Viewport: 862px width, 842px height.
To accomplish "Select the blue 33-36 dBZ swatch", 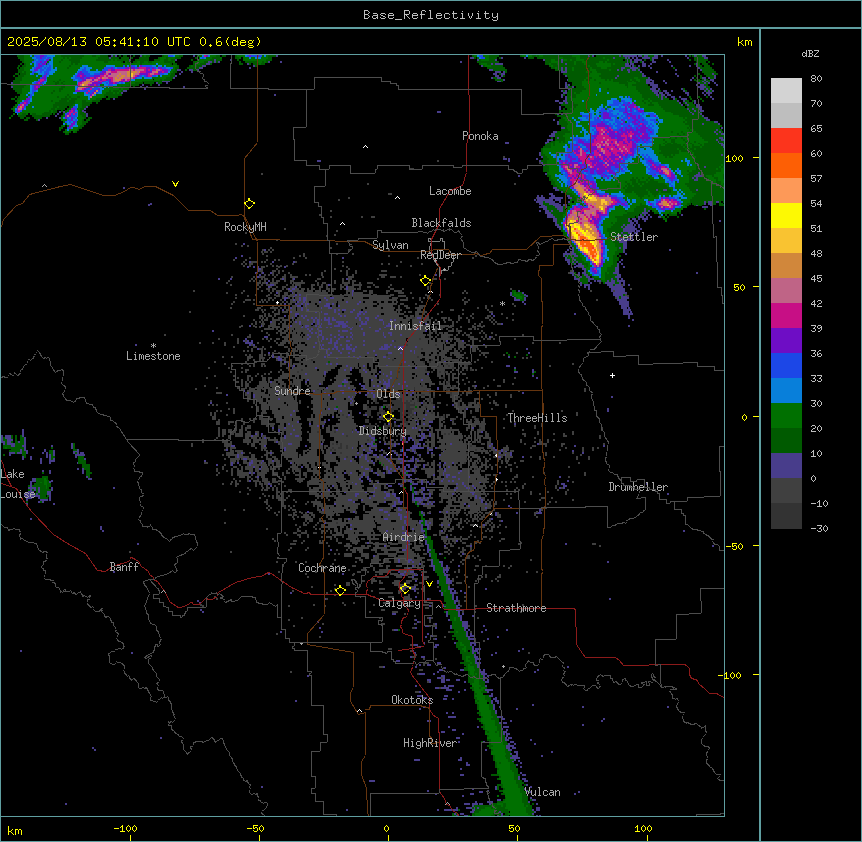I will [x=786, y=366].
